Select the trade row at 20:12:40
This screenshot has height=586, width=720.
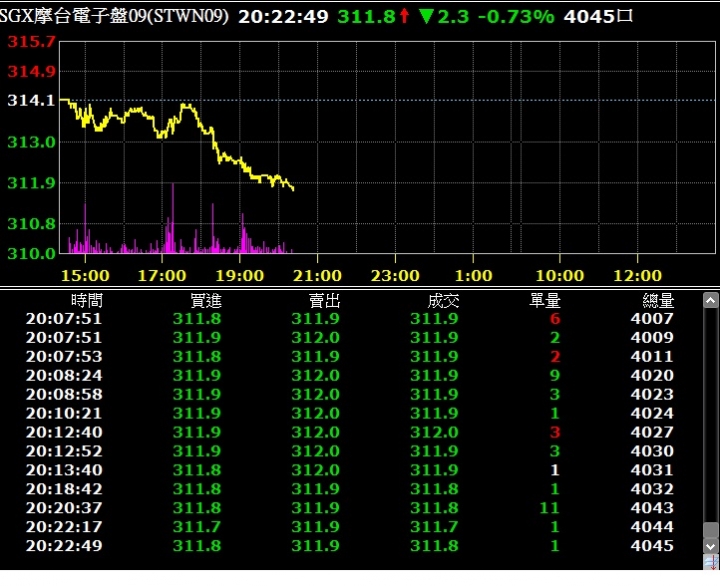(350, 432)
